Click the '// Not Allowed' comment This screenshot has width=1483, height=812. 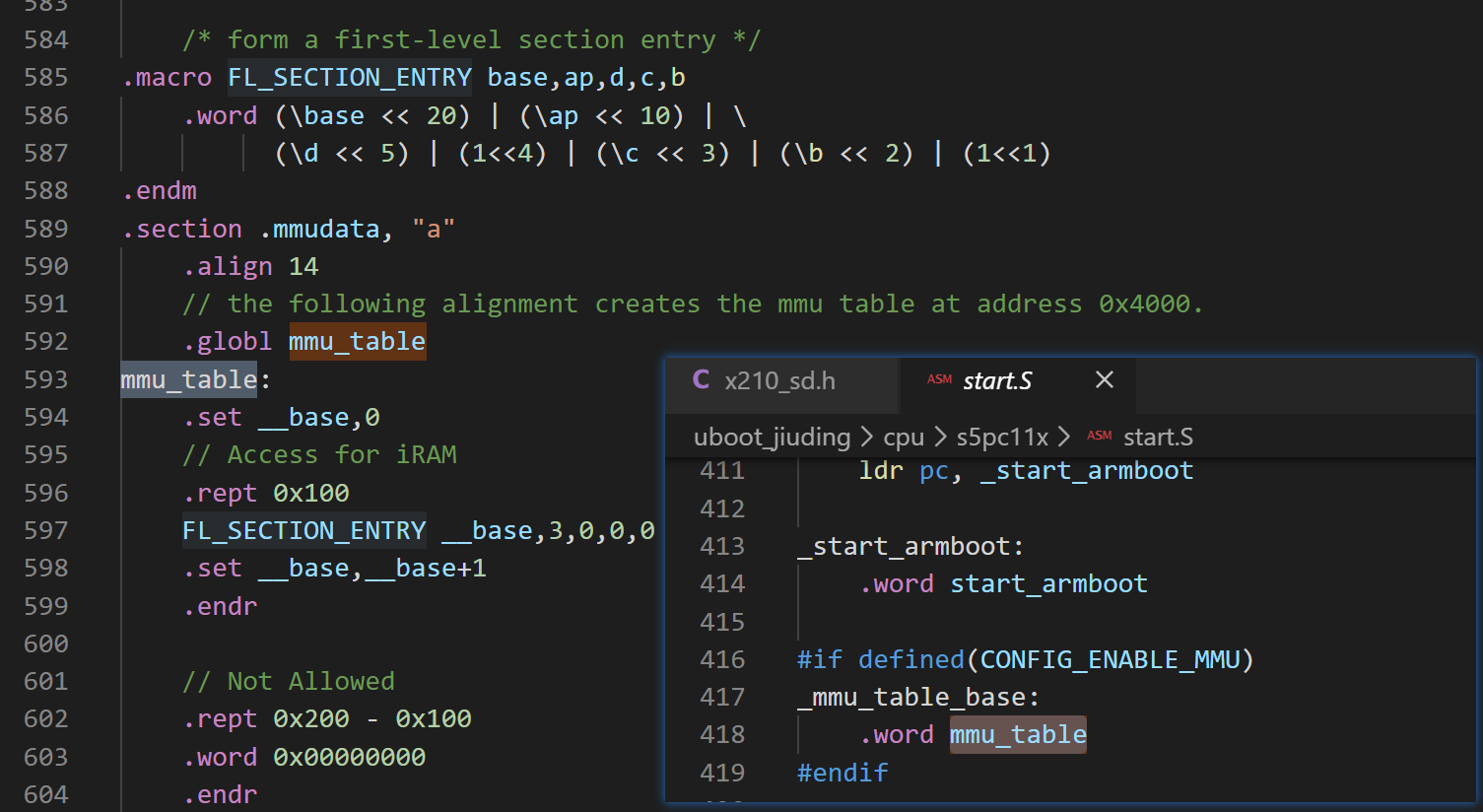(x=289, y=681)
